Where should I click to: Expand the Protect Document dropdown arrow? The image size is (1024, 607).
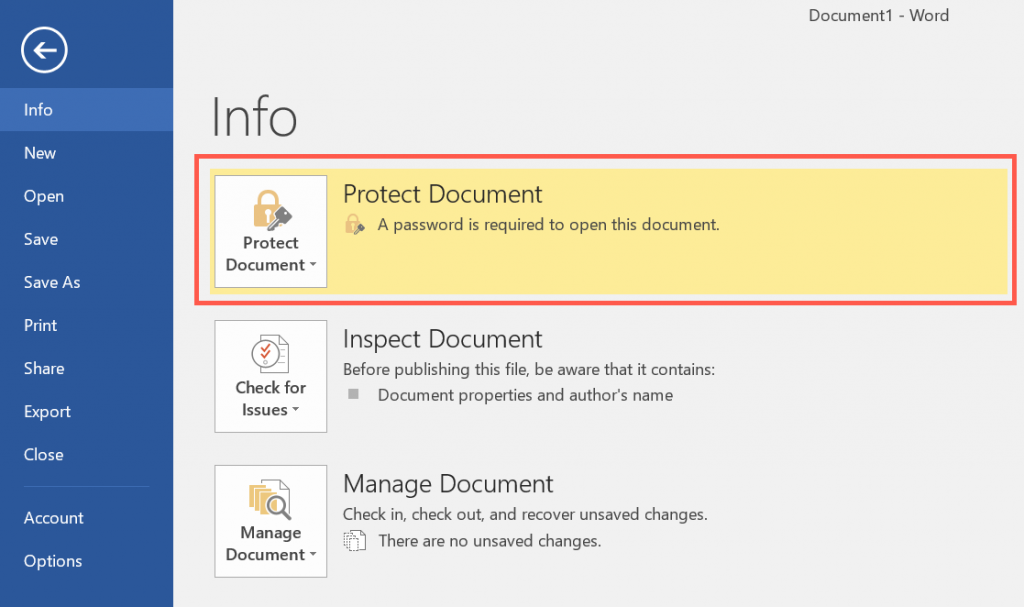313,266
